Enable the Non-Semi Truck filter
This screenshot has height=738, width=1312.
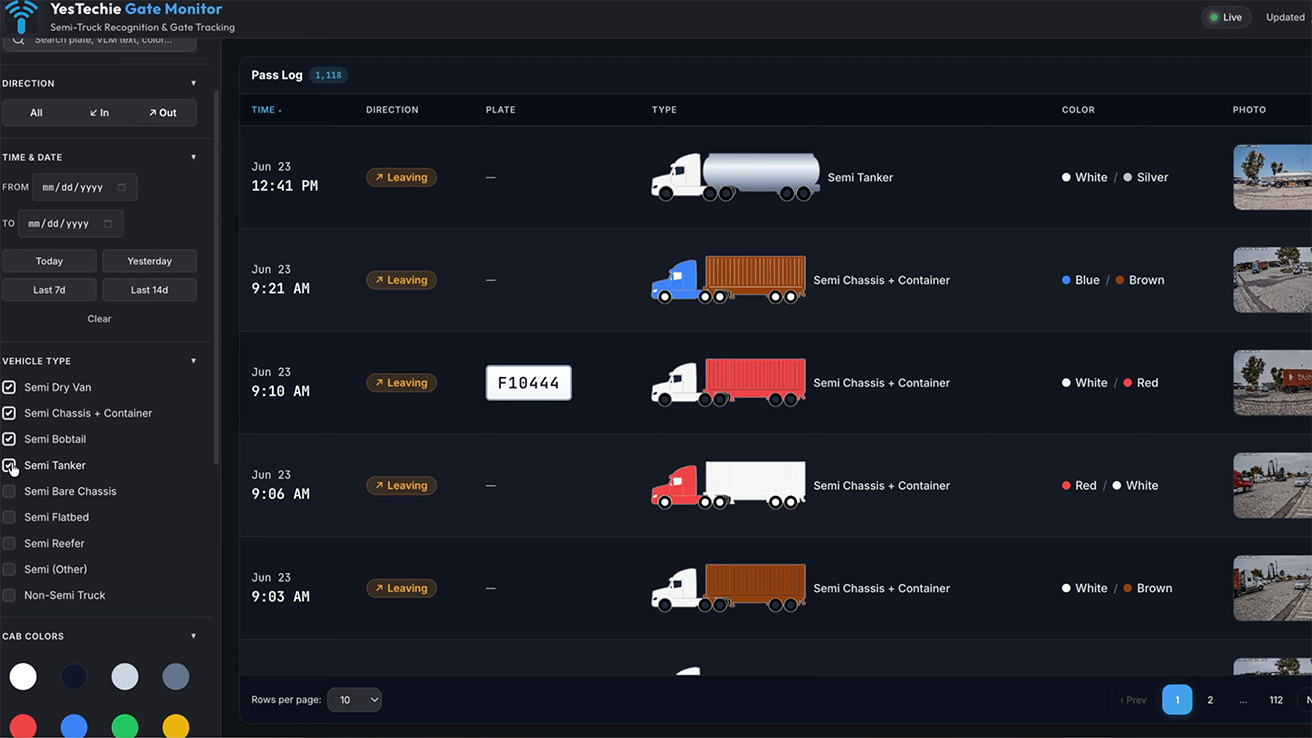pyautogui.click(x=9, y=595)
